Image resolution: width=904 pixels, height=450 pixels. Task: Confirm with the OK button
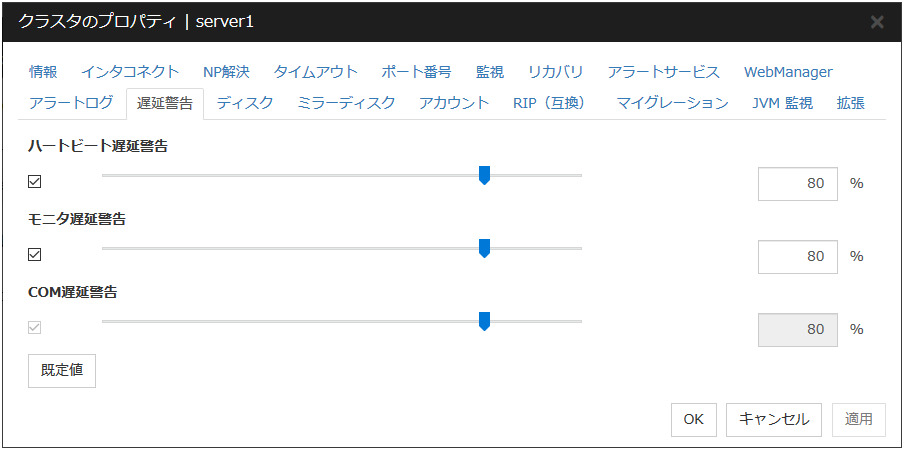click(x=694, y=419)
